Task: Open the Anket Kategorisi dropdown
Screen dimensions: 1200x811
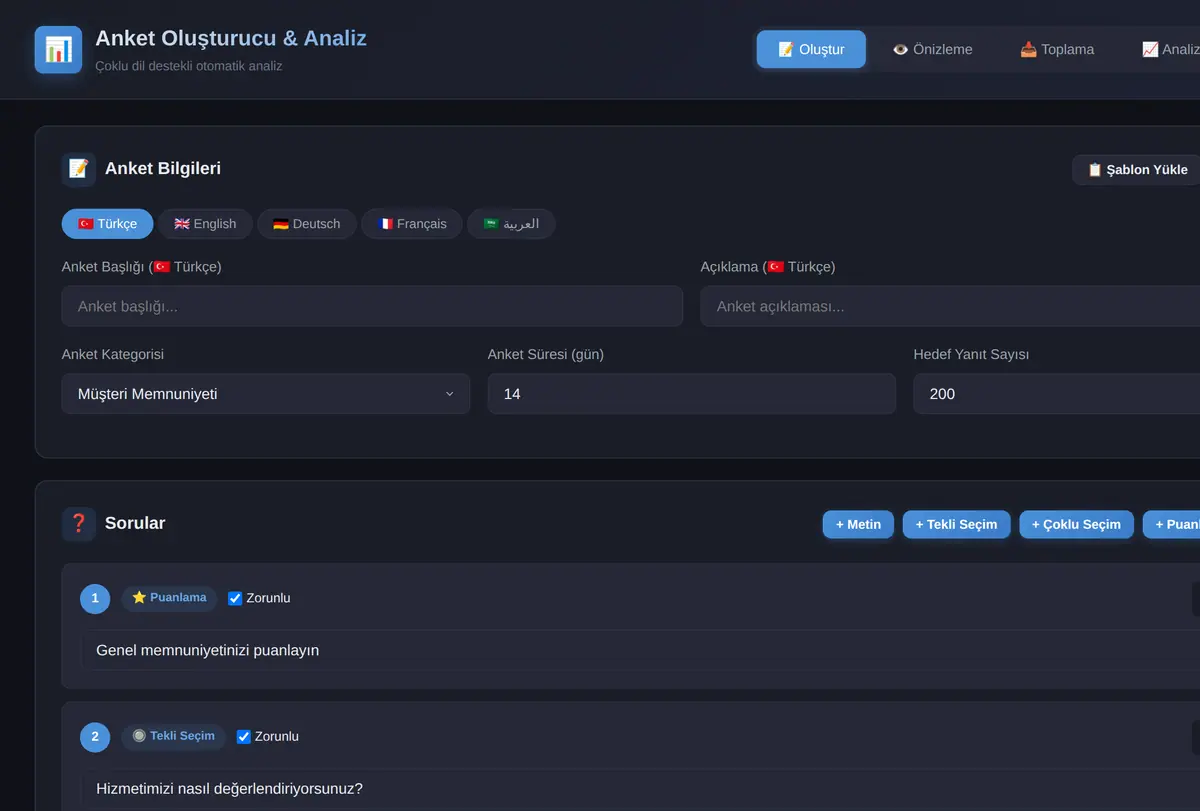Action: pyautogui.click(x=266, y=394)
